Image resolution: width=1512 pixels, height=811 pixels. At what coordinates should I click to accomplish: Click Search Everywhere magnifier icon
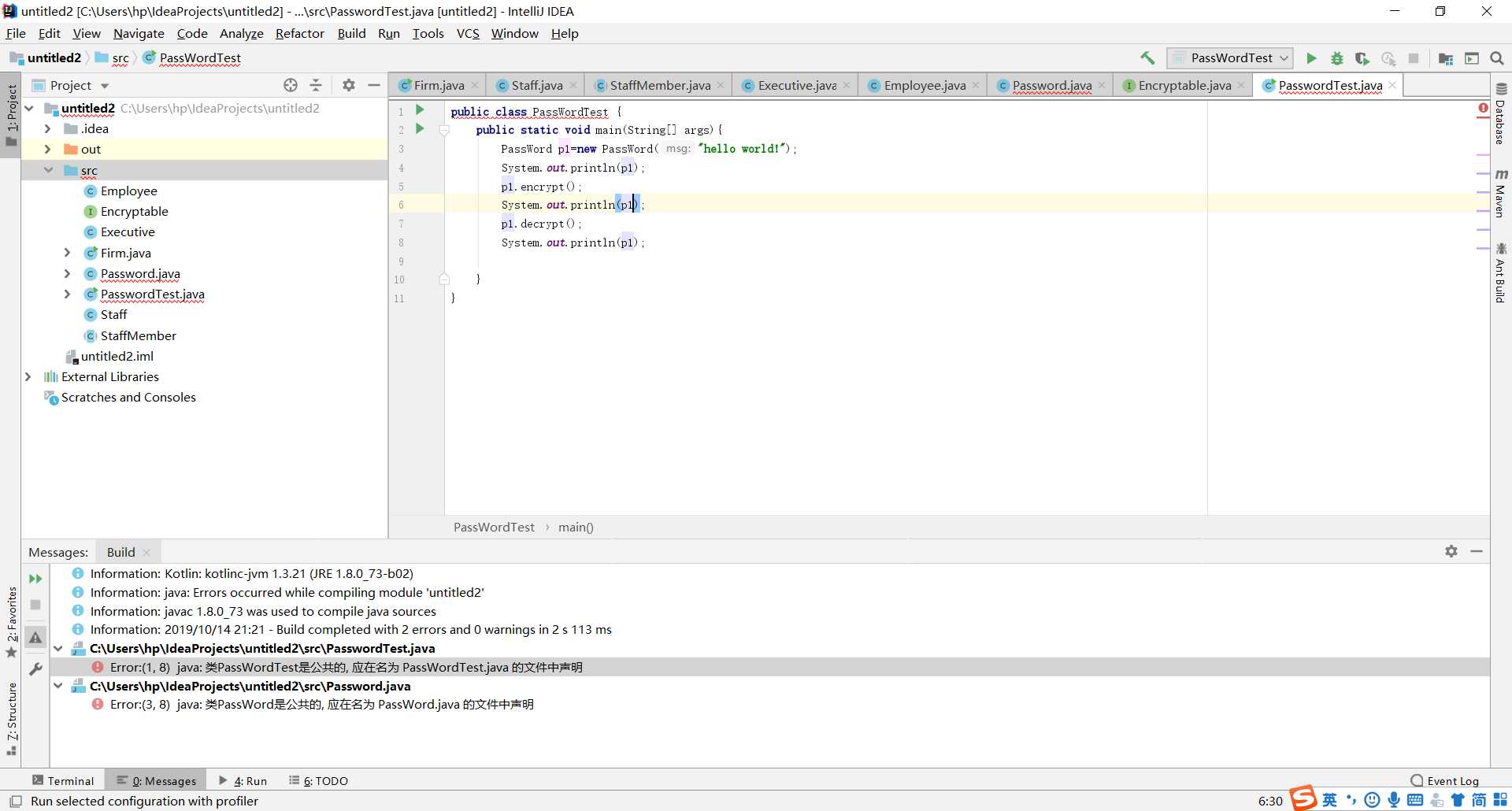point(1497,58)
